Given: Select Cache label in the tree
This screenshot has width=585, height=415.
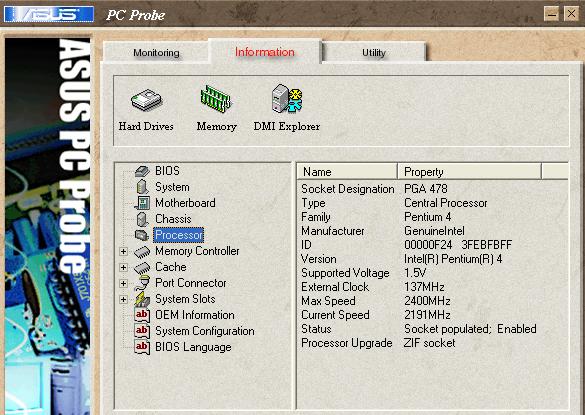Looking at the screenshot, I should coord(171,267).
